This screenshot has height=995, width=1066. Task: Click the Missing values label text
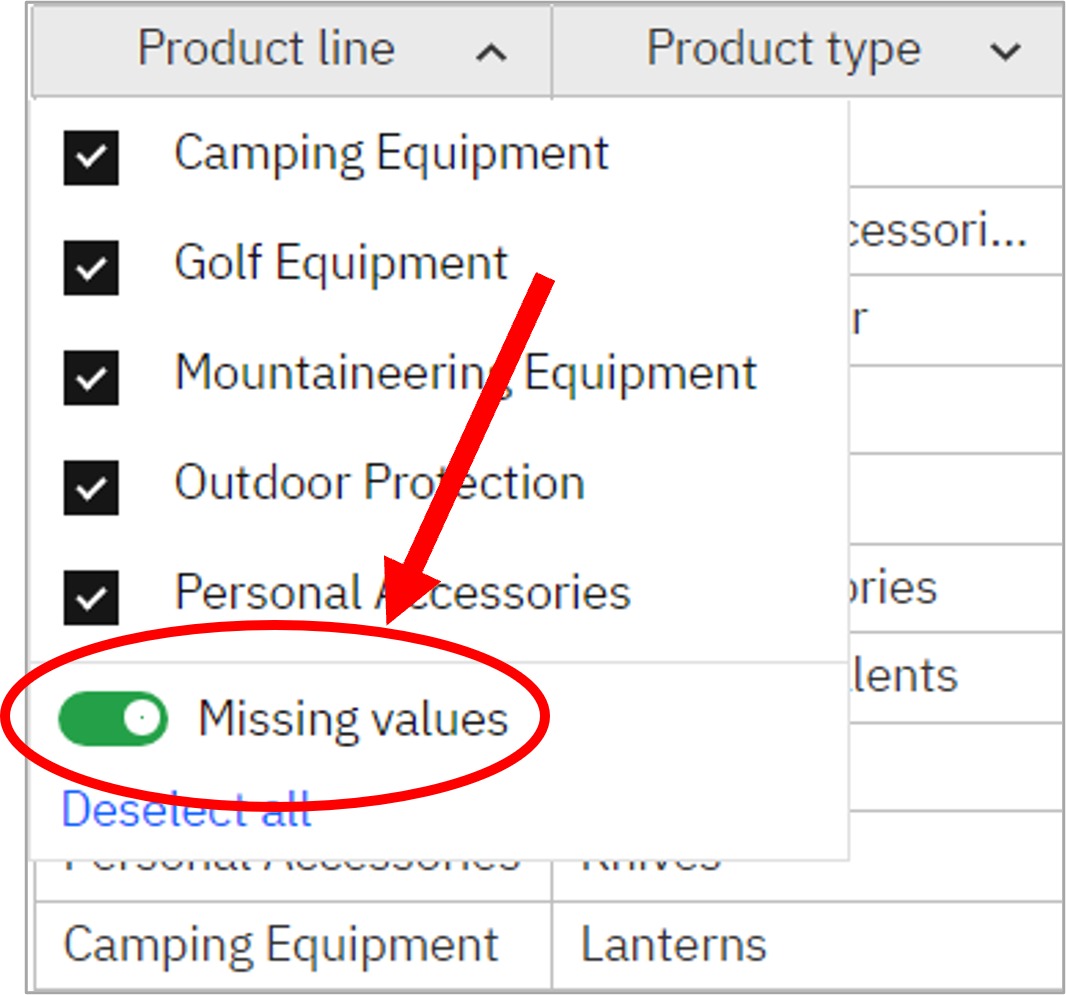click(353, 719)
